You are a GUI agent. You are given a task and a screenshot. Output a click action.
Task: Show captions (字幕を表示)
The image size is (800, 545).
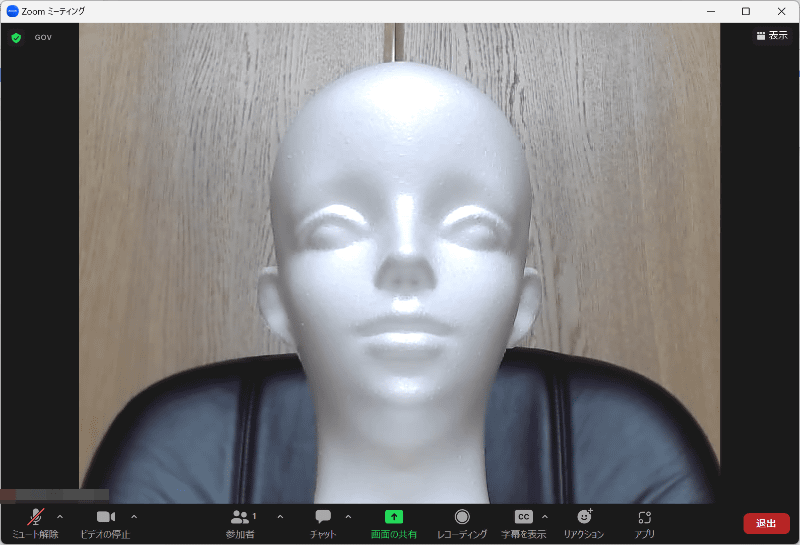click(523, 524)
